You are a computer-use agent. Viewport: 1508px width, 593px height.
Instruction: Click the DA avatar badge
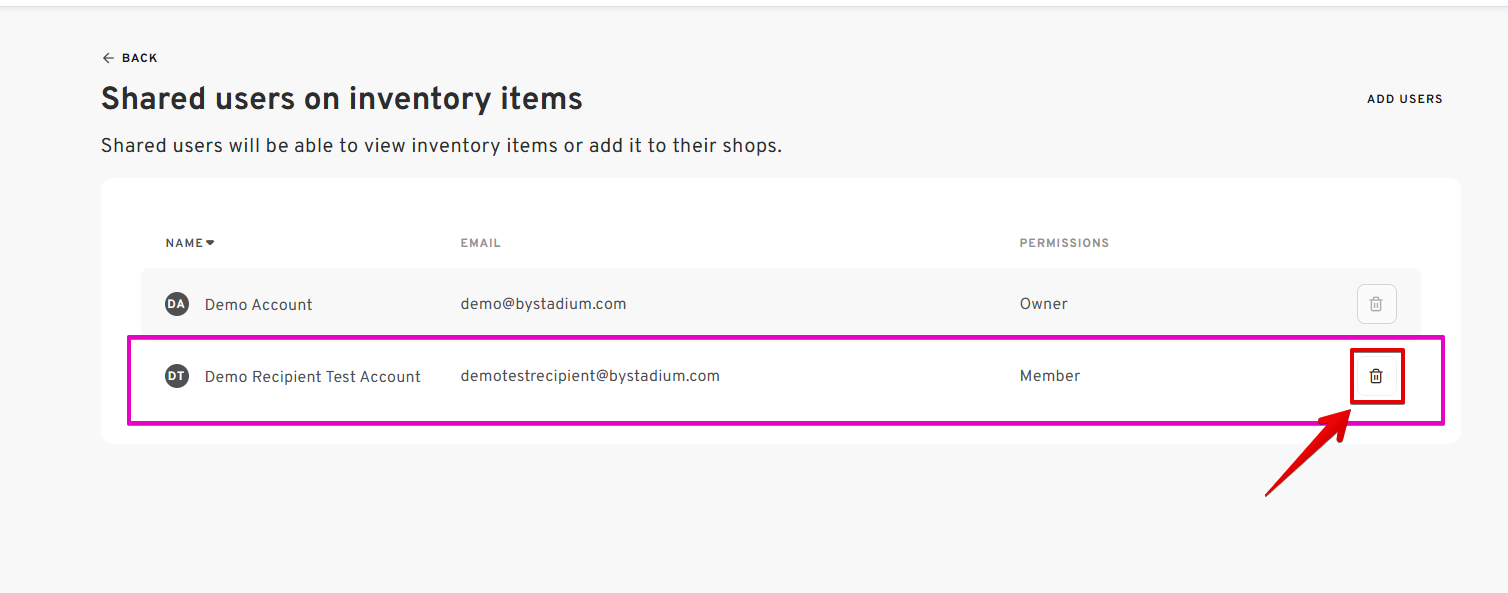(x=177, y=304)
